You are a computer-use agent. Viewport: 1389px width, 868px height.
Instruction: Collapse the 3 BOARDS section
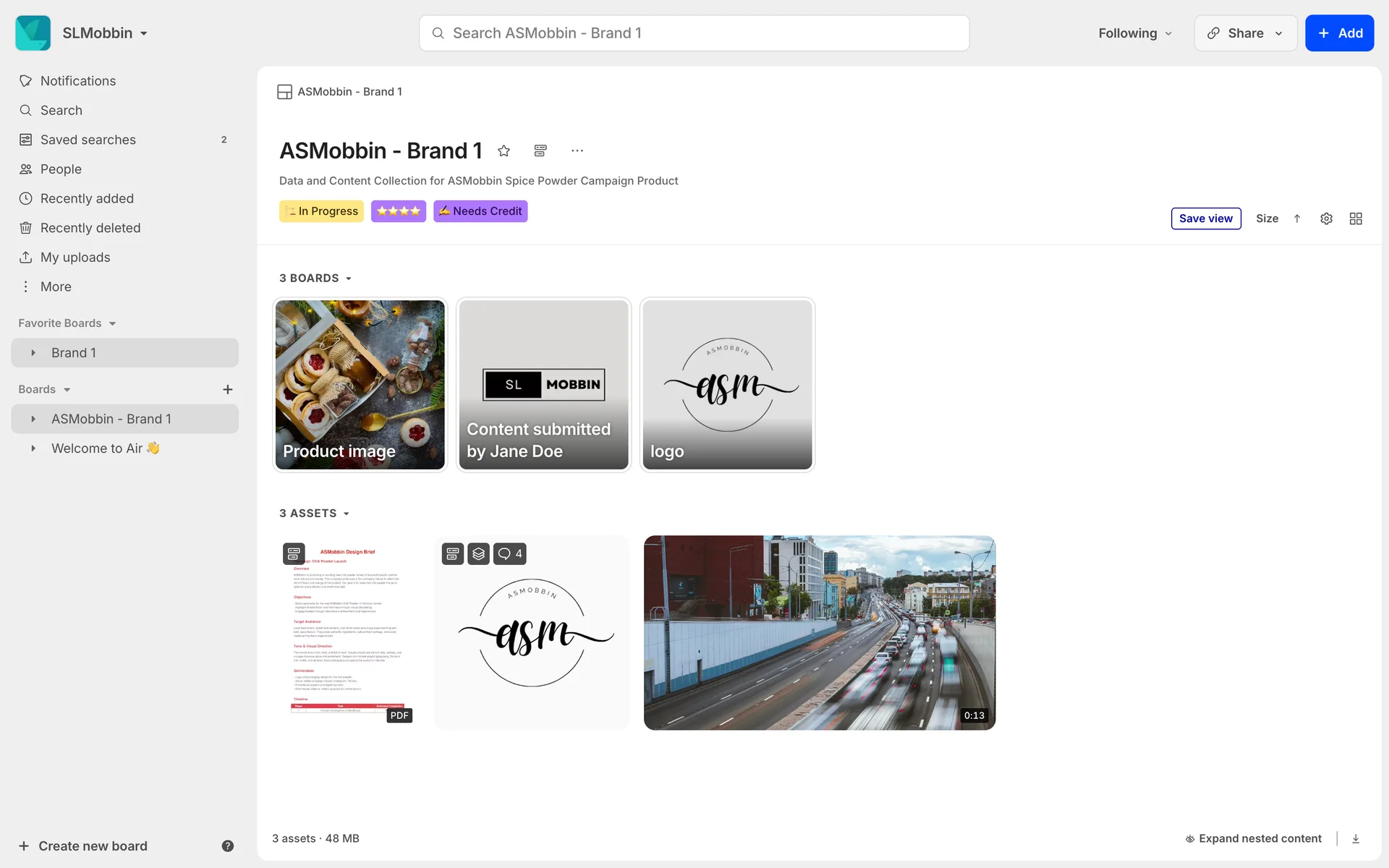(x=315, y=278)
